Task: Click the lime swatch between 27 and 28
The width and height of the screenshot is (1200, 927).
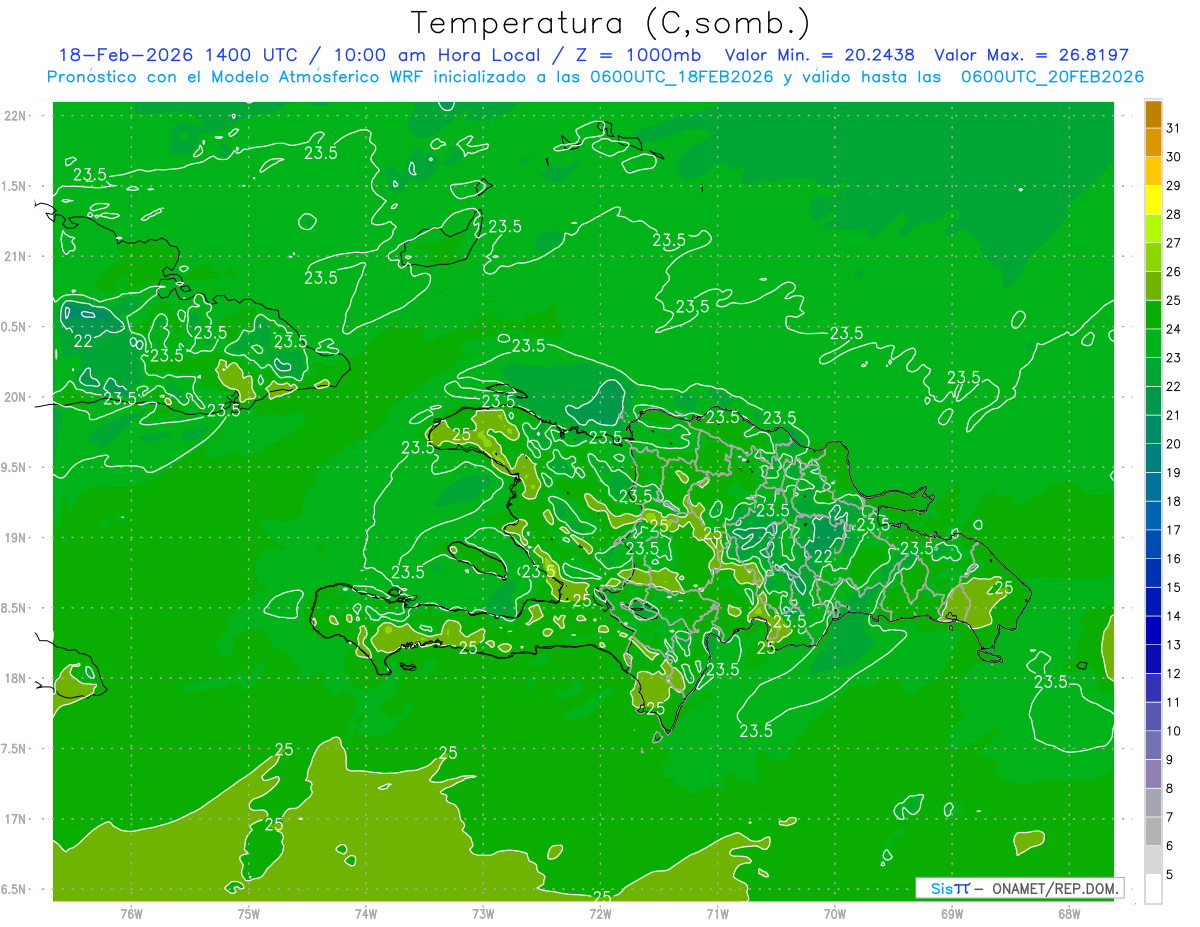Action: [x=1153, y=229]
